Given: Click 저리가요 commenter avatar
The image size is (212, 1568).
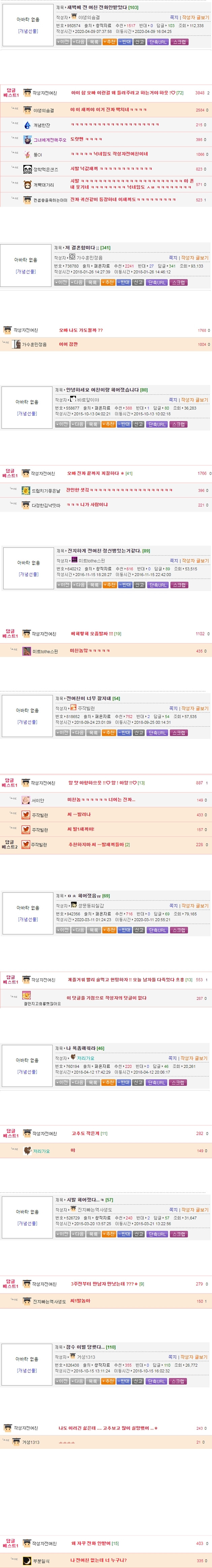Looking at the screenshot, I should coord(27,1151).
